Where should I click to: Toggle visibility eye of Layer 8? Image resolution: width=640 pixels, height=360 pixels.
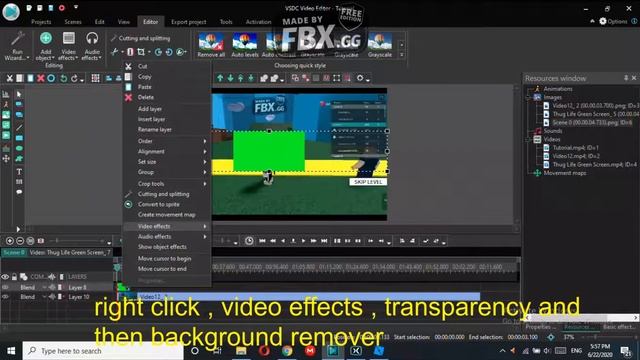click(5, 287)
